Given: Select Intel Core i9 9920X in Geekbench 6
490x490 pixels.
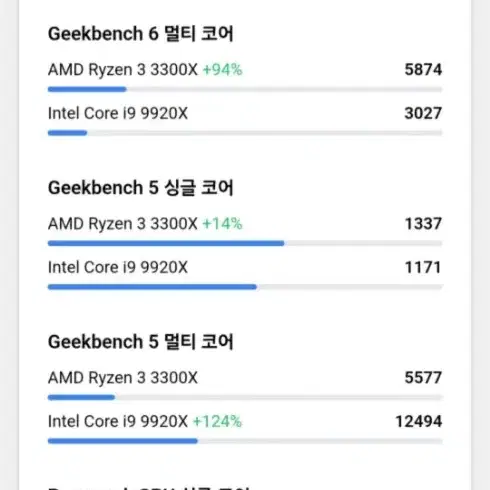Looking at the screenshot, I should (118, 113).
